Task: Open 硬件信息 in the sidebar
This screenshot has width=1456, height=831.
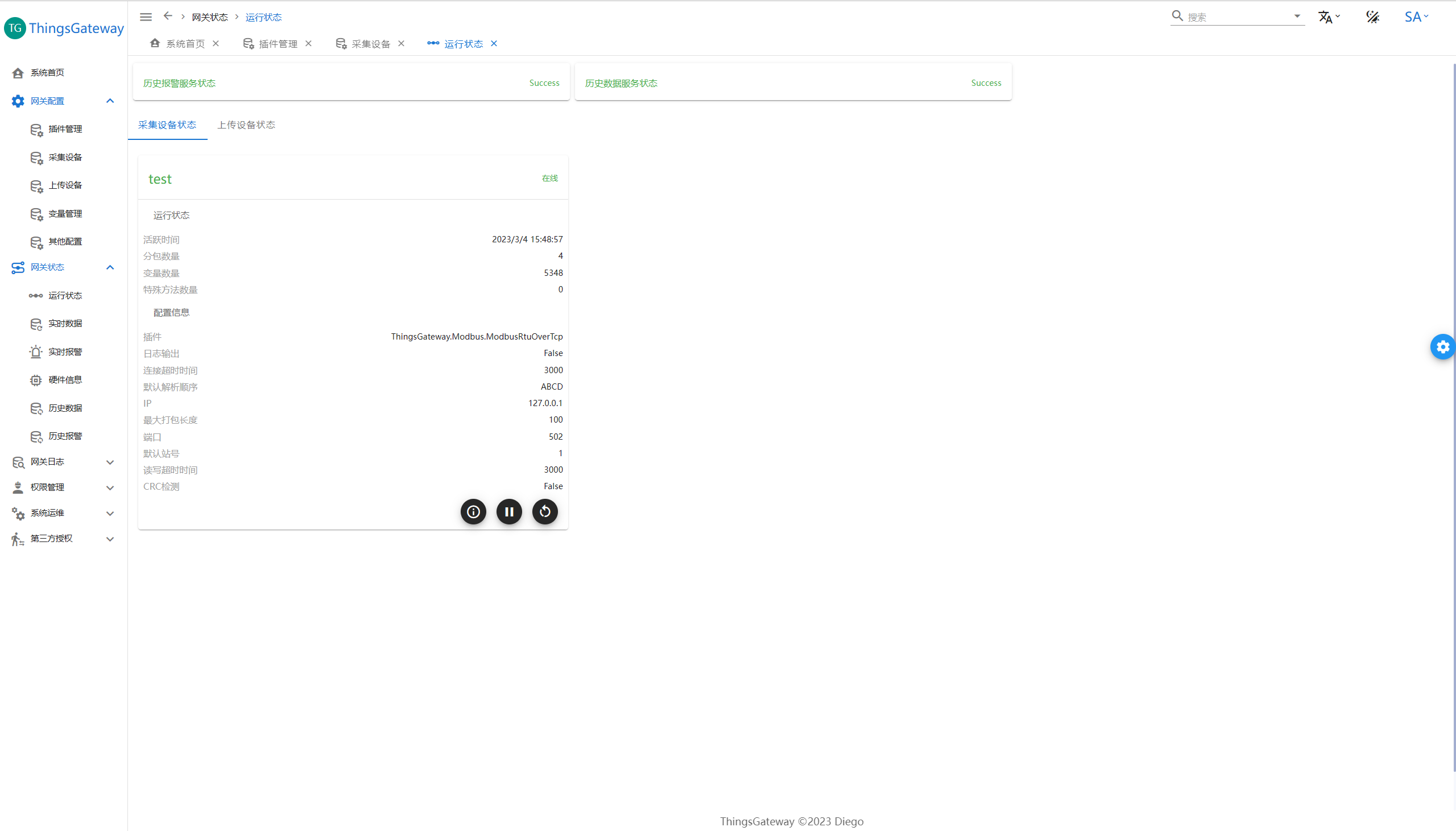Action: pos(65,379)
